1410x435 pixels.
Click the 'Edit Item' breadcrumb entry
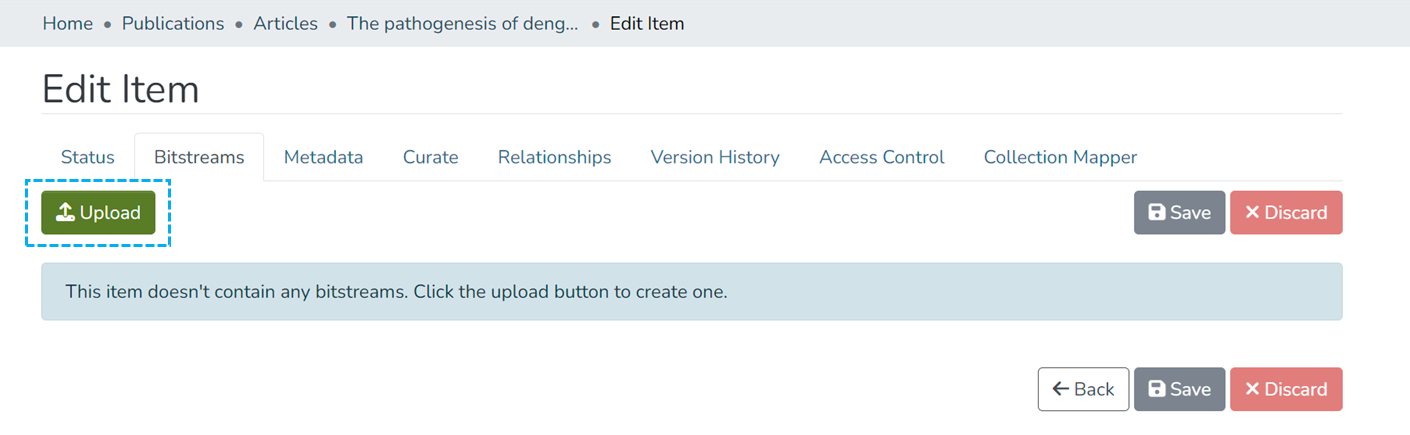tap(647, 23)
